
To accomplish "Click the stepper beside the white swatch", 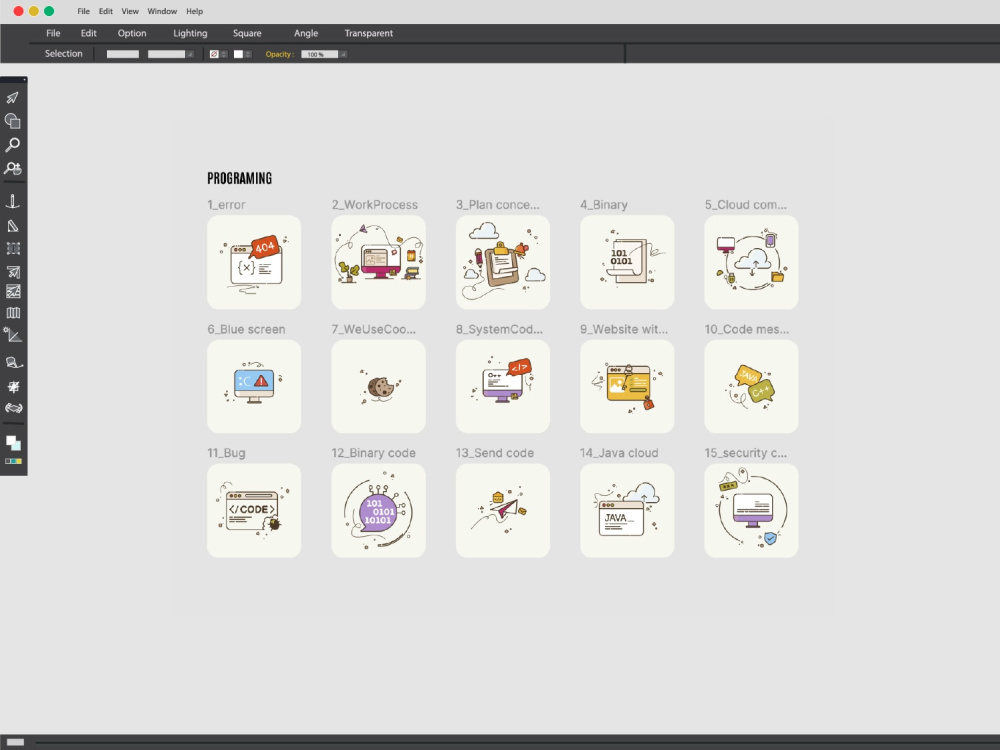I will [x=248, y=54].
